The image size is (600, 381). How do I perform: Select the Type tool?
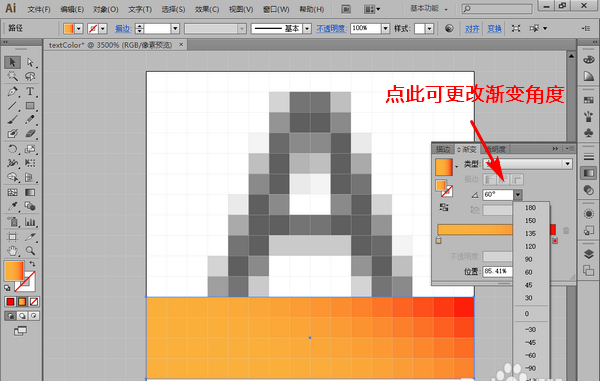pos(30,91)
